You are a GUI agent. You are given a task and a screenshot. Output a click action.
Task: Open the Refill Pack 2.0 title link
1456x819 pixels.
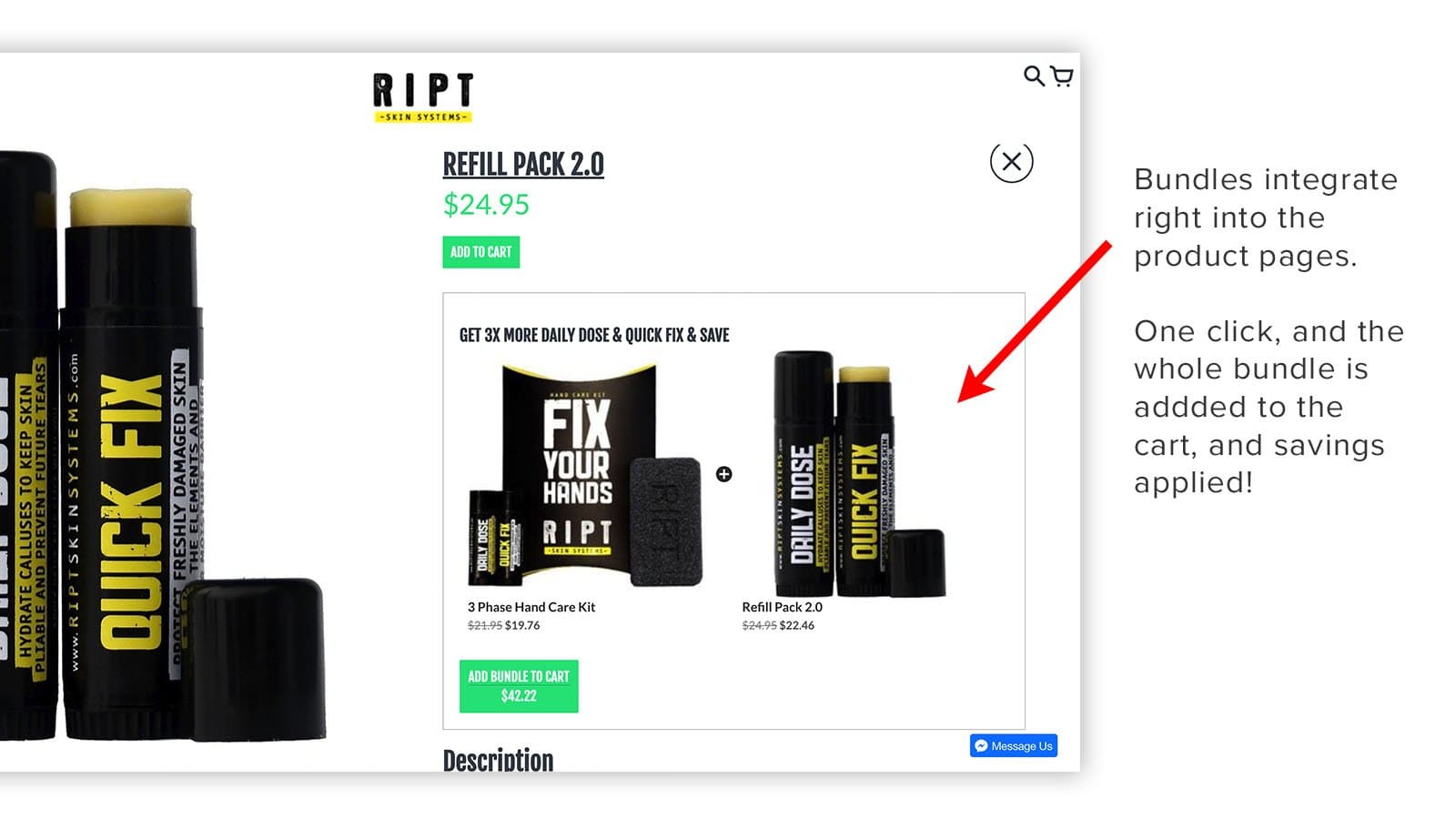(523, 165)
